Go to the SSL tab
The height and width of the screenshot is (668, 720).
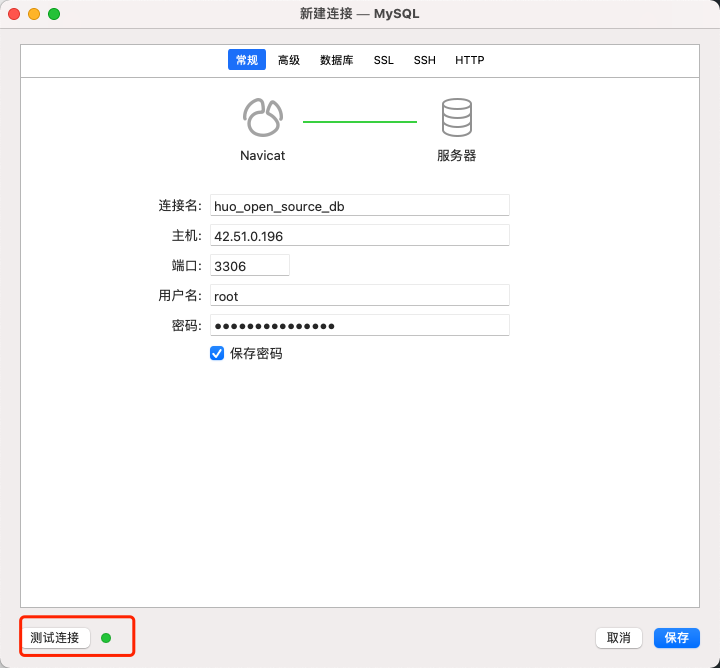click(x=383, y=60)
